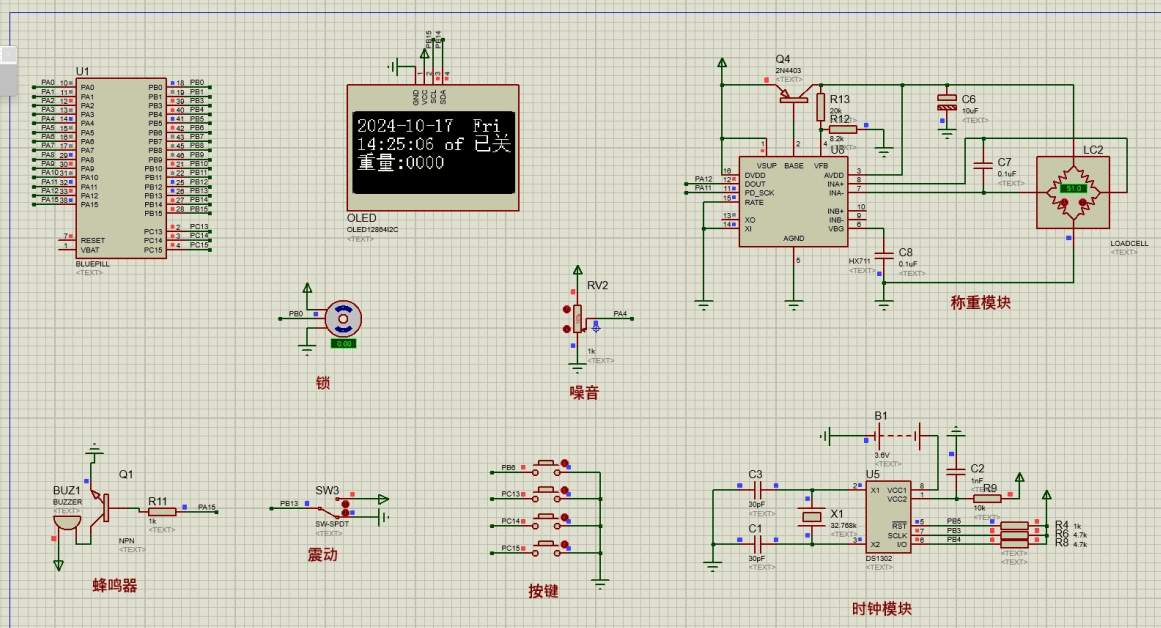The width and height of the screenshot is (1161, 628).
Task: Select the Q4 2N4403 transistor
Action: point(794,94)
